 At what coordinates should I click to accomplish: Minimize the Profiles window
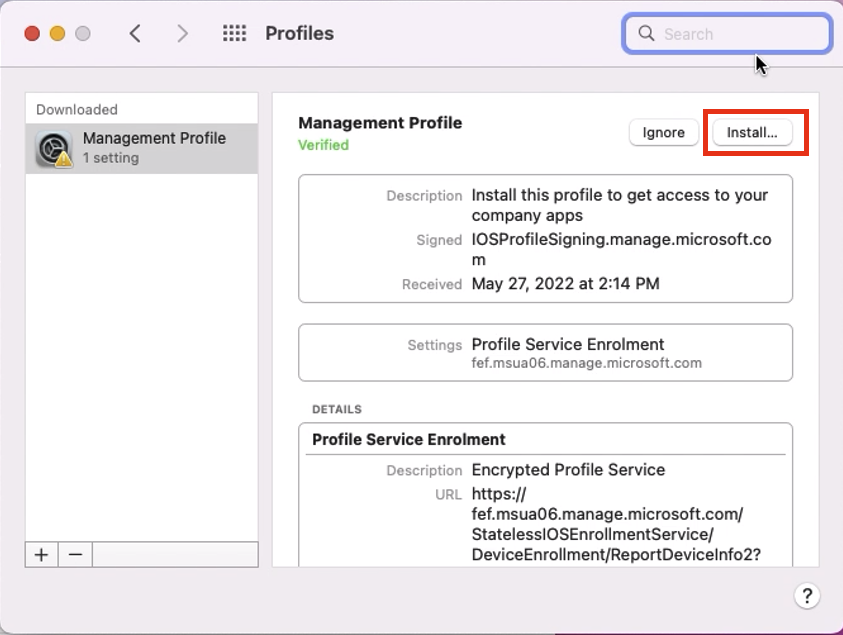pyautogui.click(x=57, y=34)
